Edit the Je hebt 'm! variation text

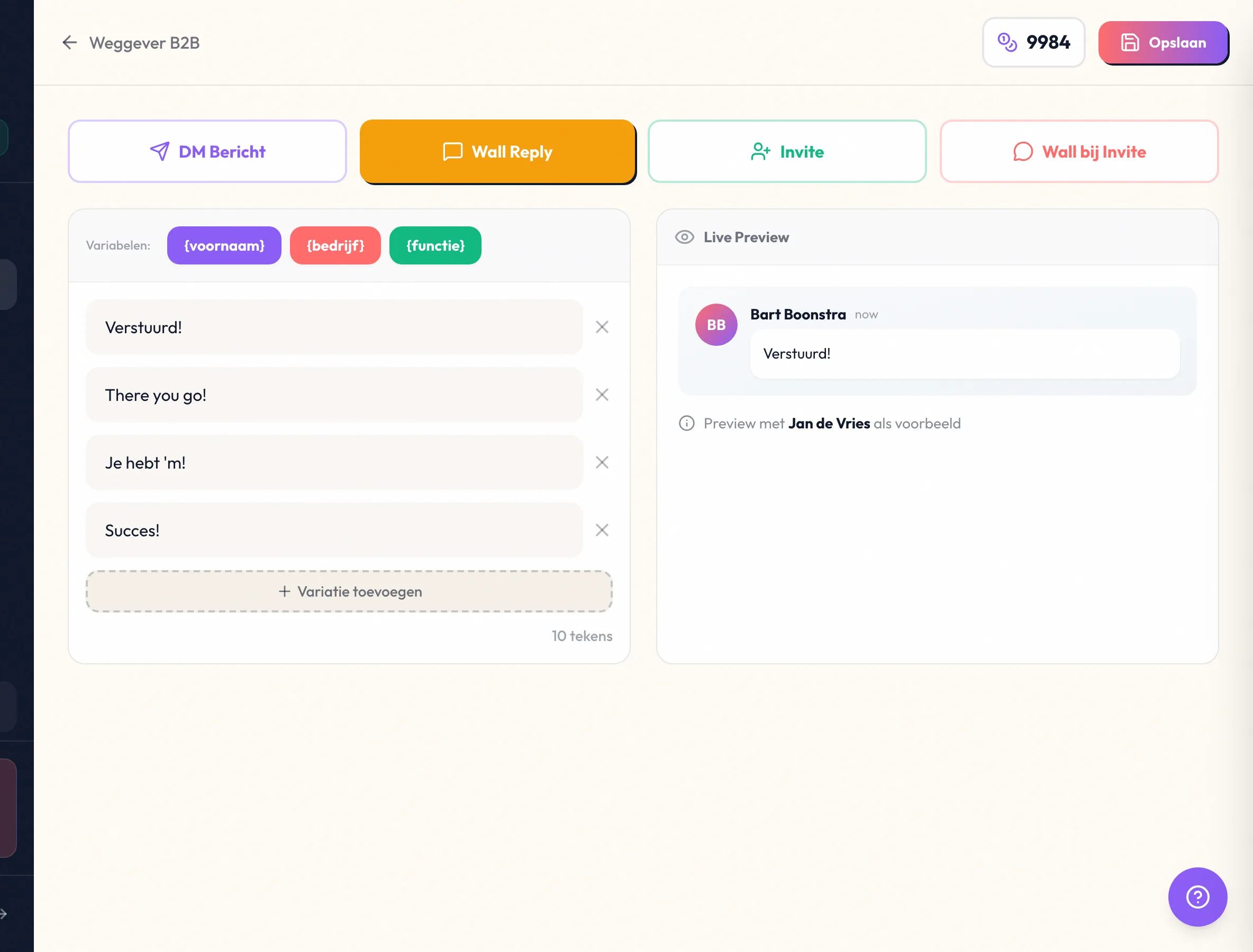tap(334, 462)
